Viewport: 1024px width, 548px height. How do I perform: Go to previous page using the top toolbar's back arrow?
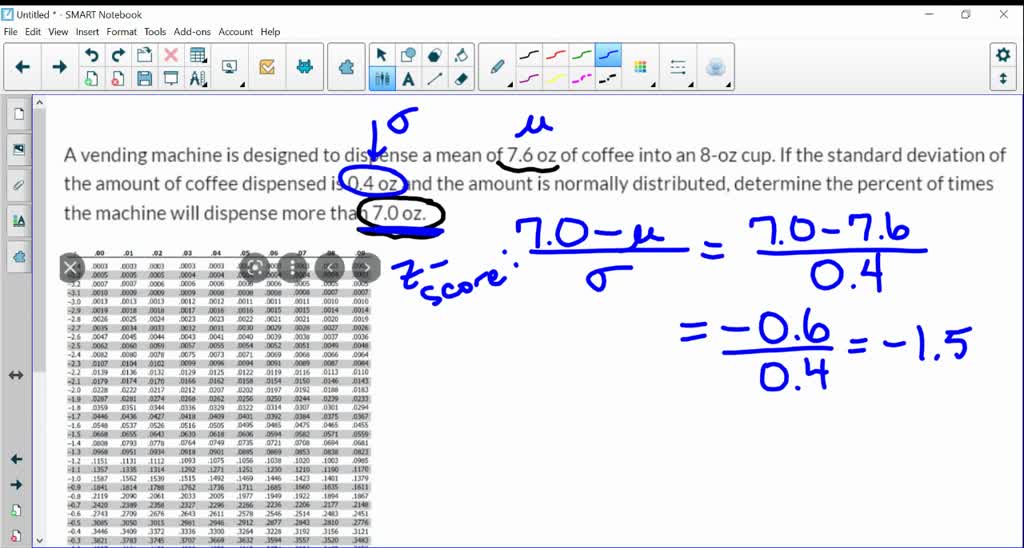coord(23,67)
